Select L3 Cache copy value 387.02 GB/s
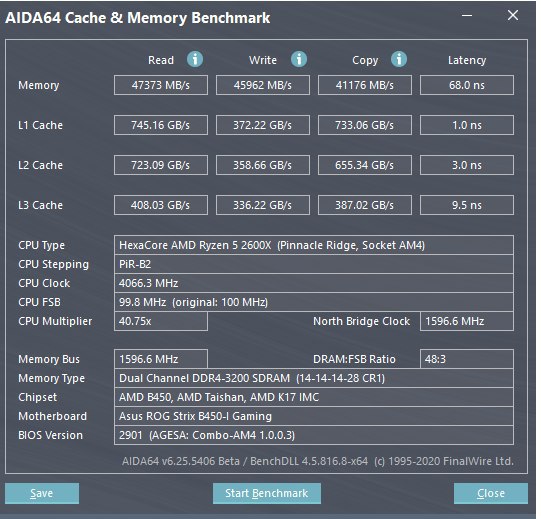541x519 pixels. [365, 205]
